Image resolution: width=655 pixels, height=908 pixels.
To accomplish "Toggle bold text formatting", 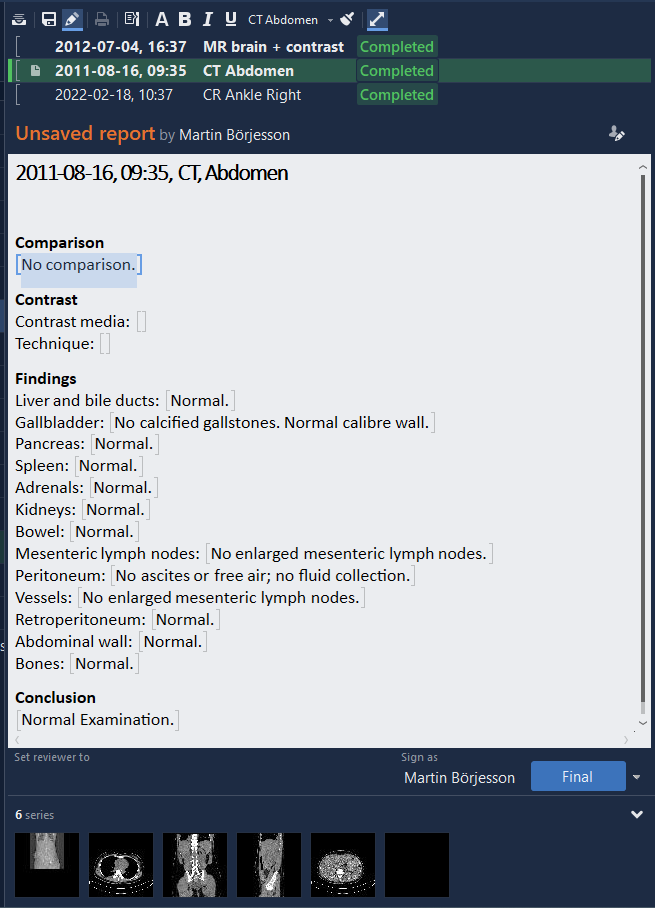I will [185, 19].
